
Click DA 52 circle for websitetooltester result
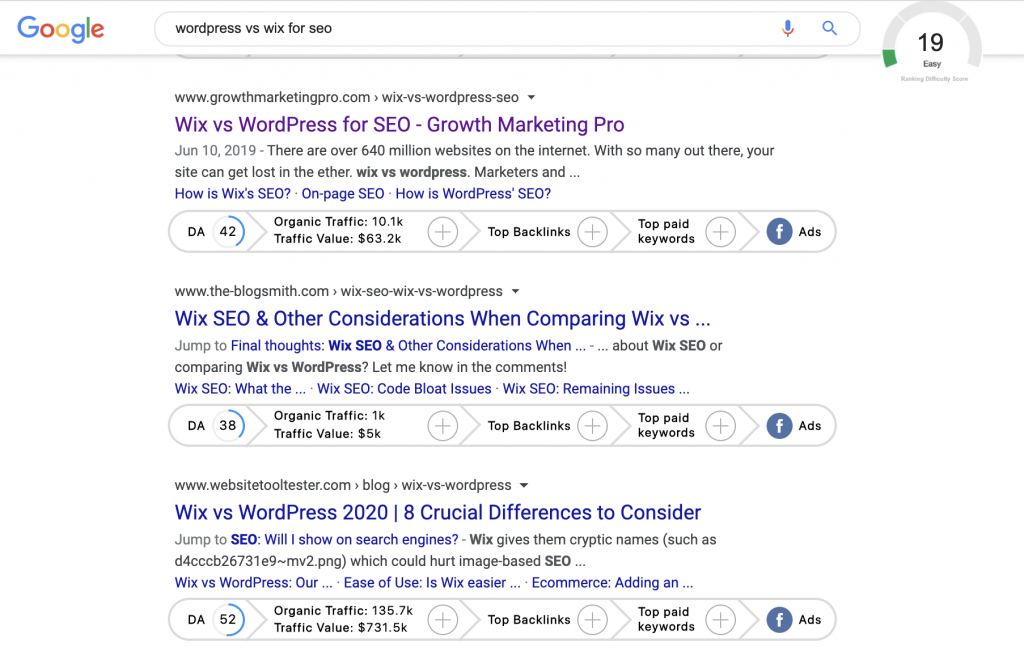(x=228, y=620)
